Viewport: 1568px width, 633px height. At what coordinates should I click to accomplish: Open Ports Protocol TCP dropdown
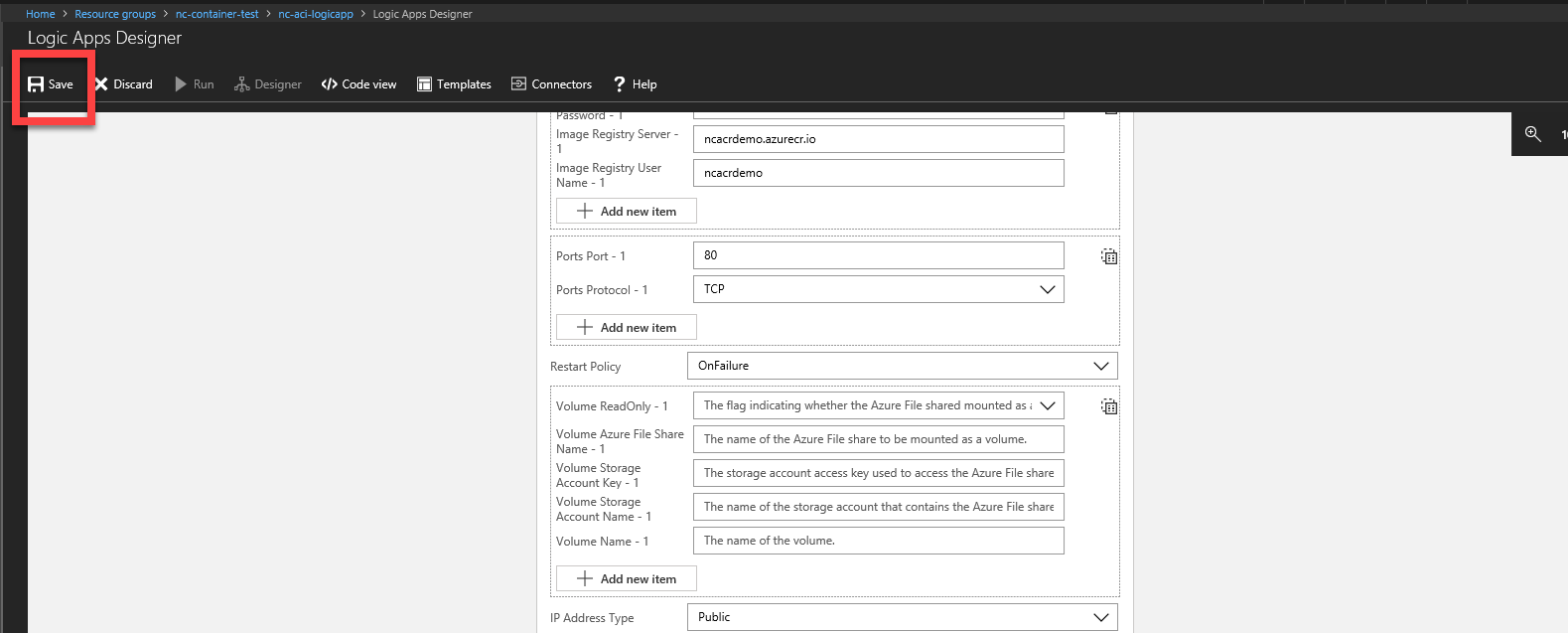point(878,289)
